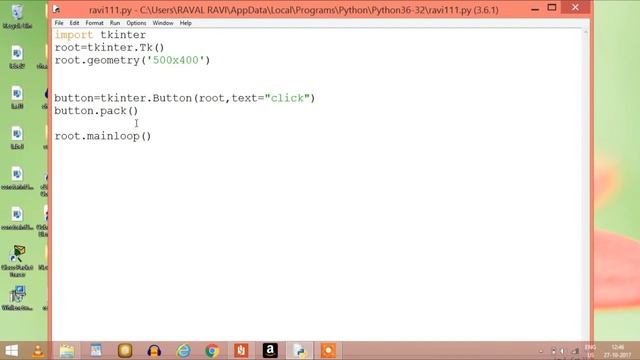Open File Explorer from taskbar
Image resolution: width=640 pixels, height=360 pixels.
click(67, 351)
